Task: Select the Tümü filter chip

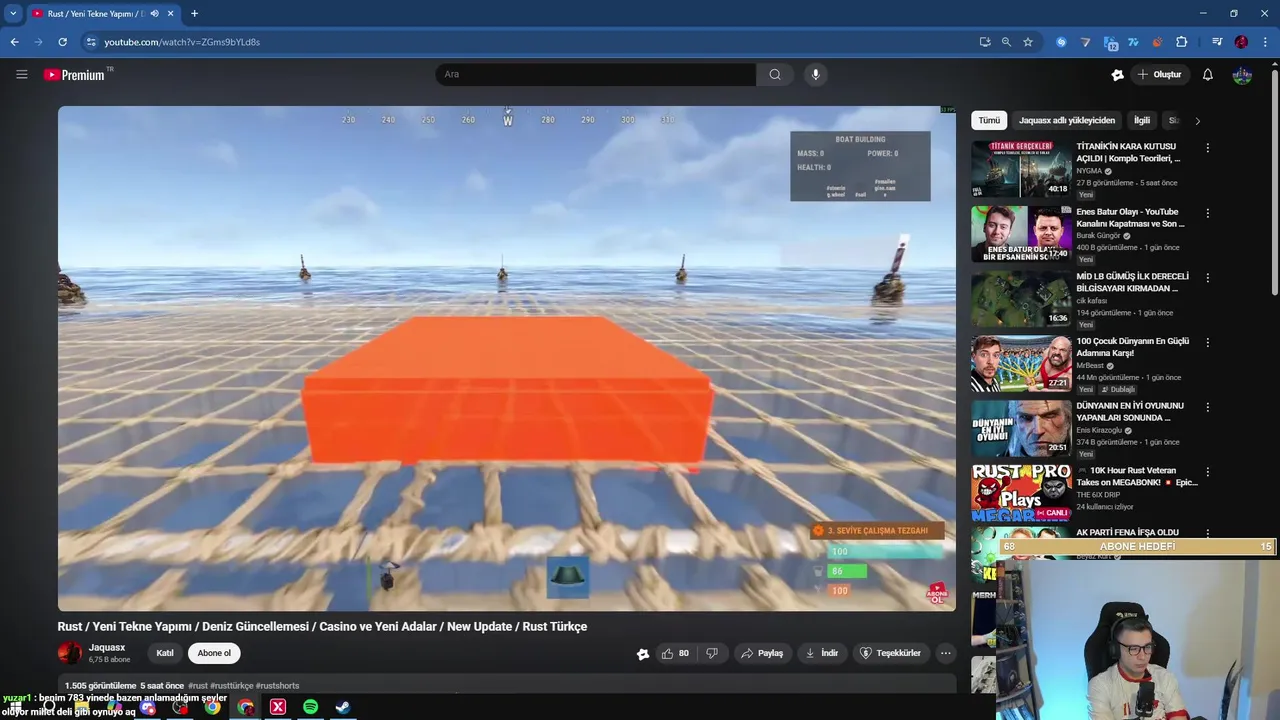Action: (989, 120)
